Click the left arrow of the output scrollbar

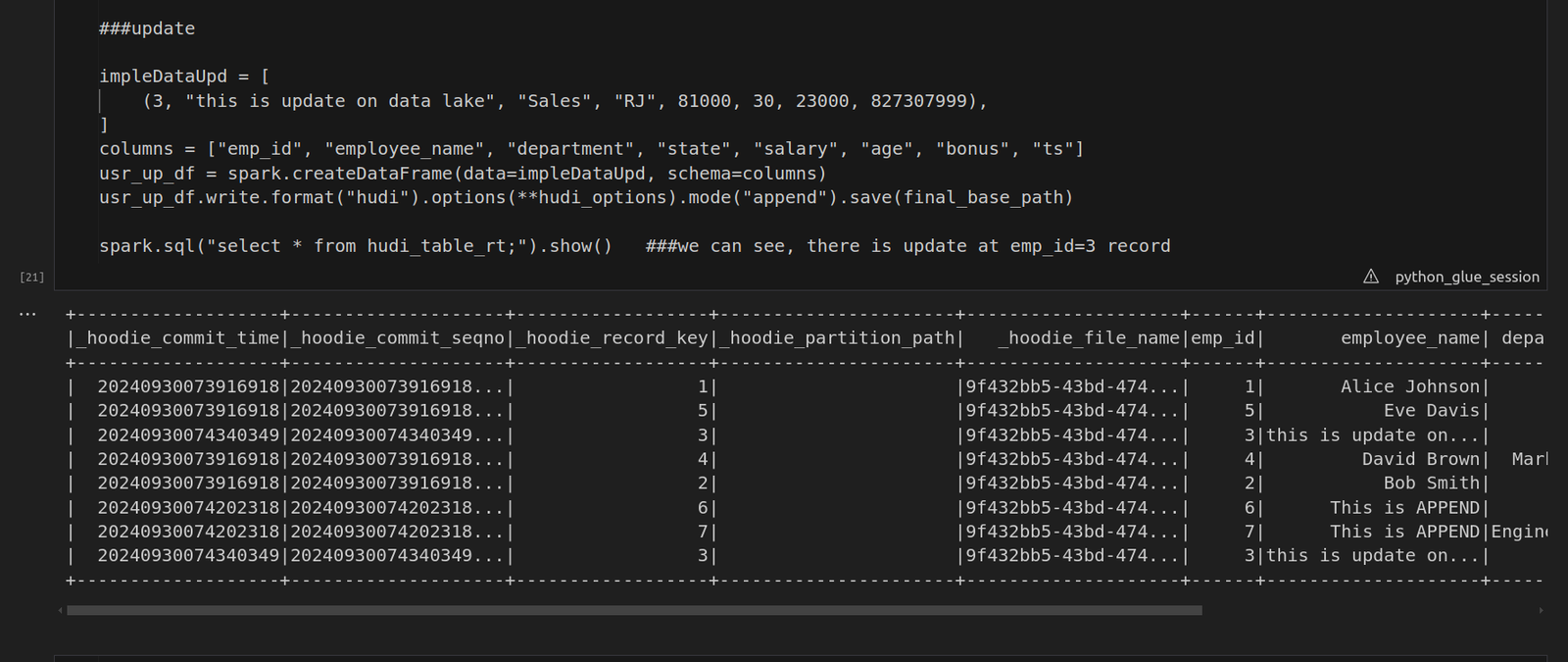pos(61,610)
